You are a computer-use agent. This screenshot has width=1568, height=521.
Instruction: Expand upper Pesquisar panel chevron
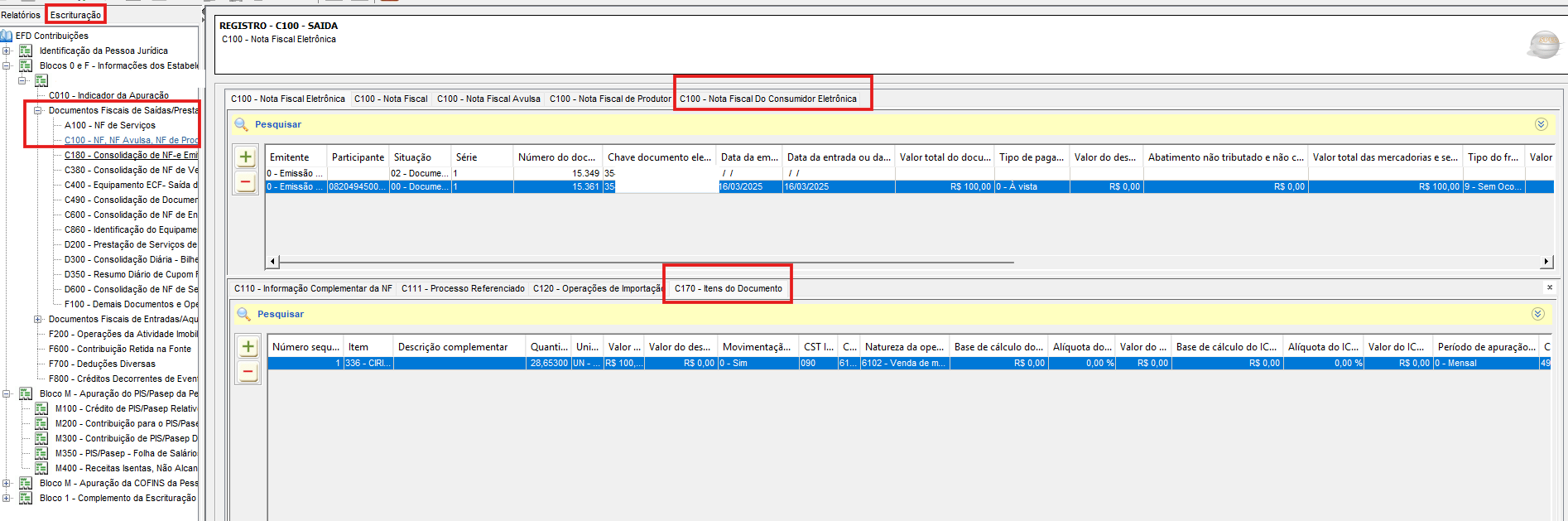(x=1541, y=124)
